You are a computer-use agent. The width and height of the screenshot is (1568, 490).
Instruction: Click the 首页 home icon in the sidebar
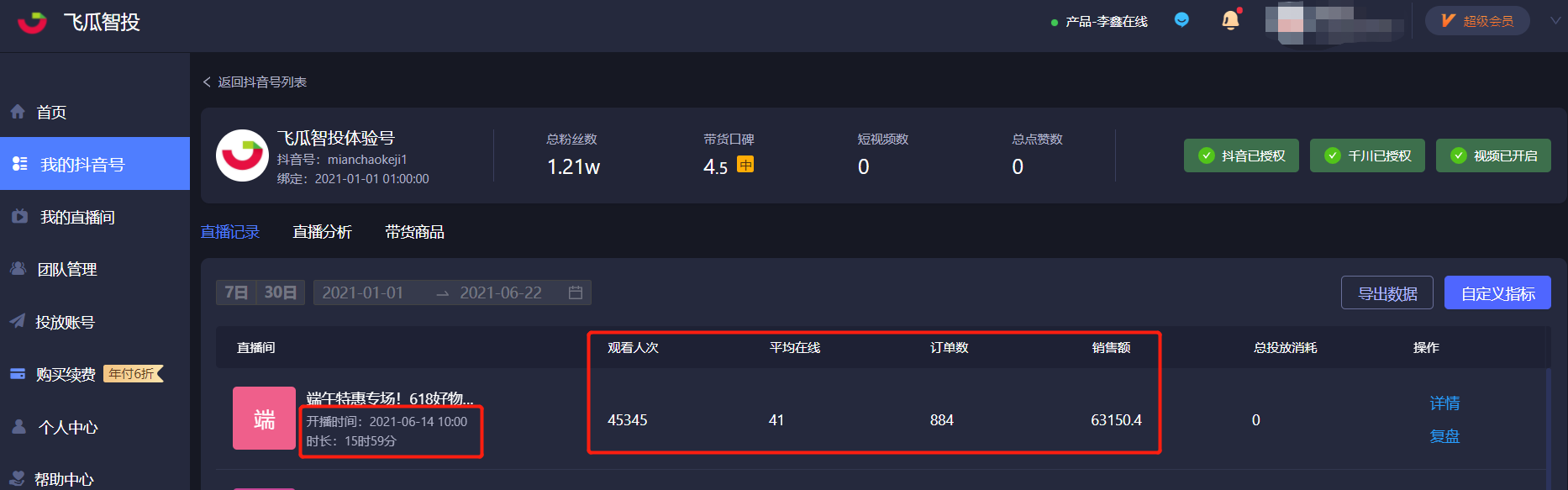(x=18, y=112)
